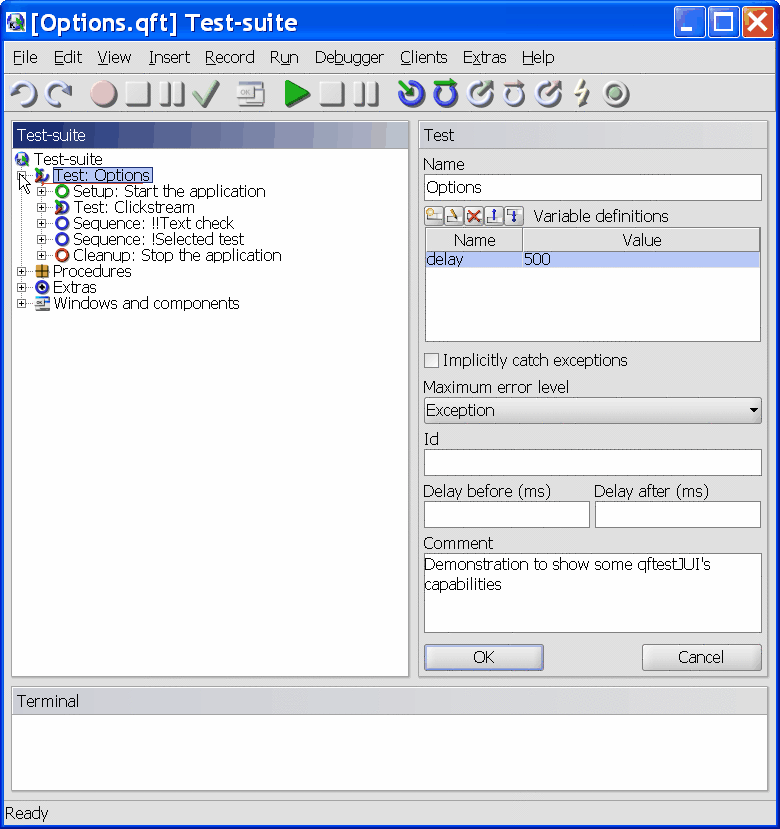Enable Implicitly catch exceptions

[x=432, y=361]
